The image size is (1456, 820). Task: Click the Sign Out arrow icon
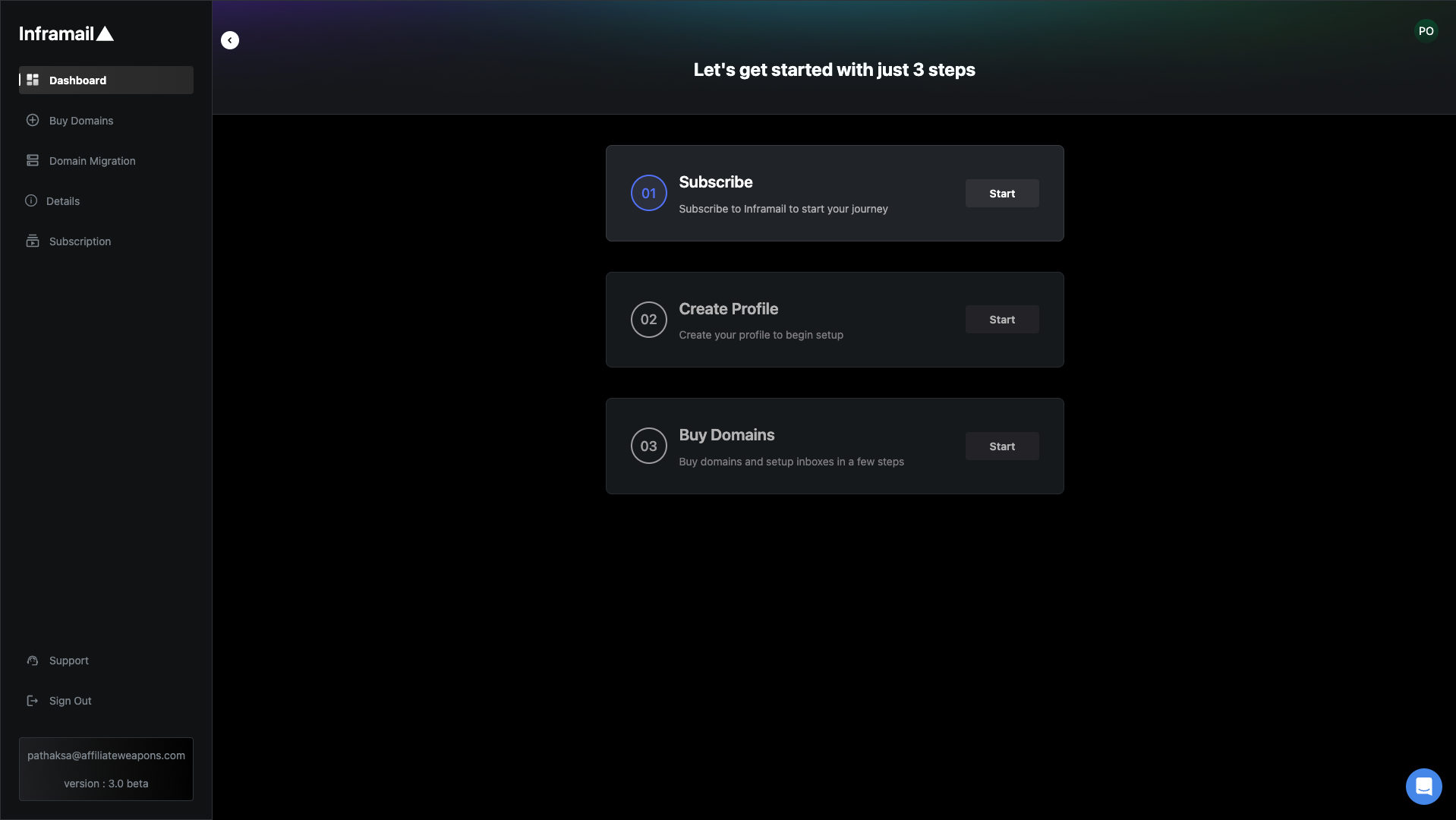point(33,701)
